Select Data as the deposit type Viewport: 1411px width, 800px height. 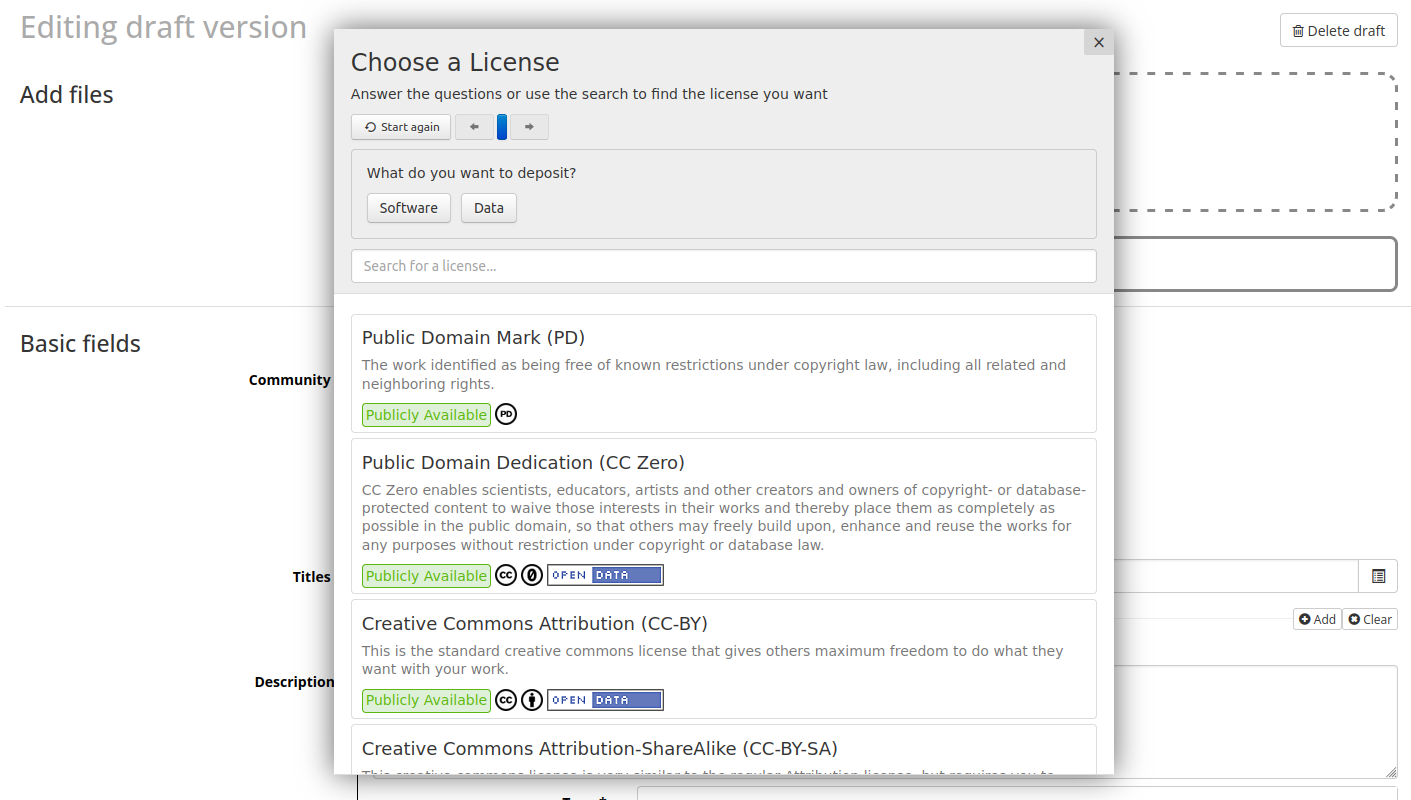(488, 208)
